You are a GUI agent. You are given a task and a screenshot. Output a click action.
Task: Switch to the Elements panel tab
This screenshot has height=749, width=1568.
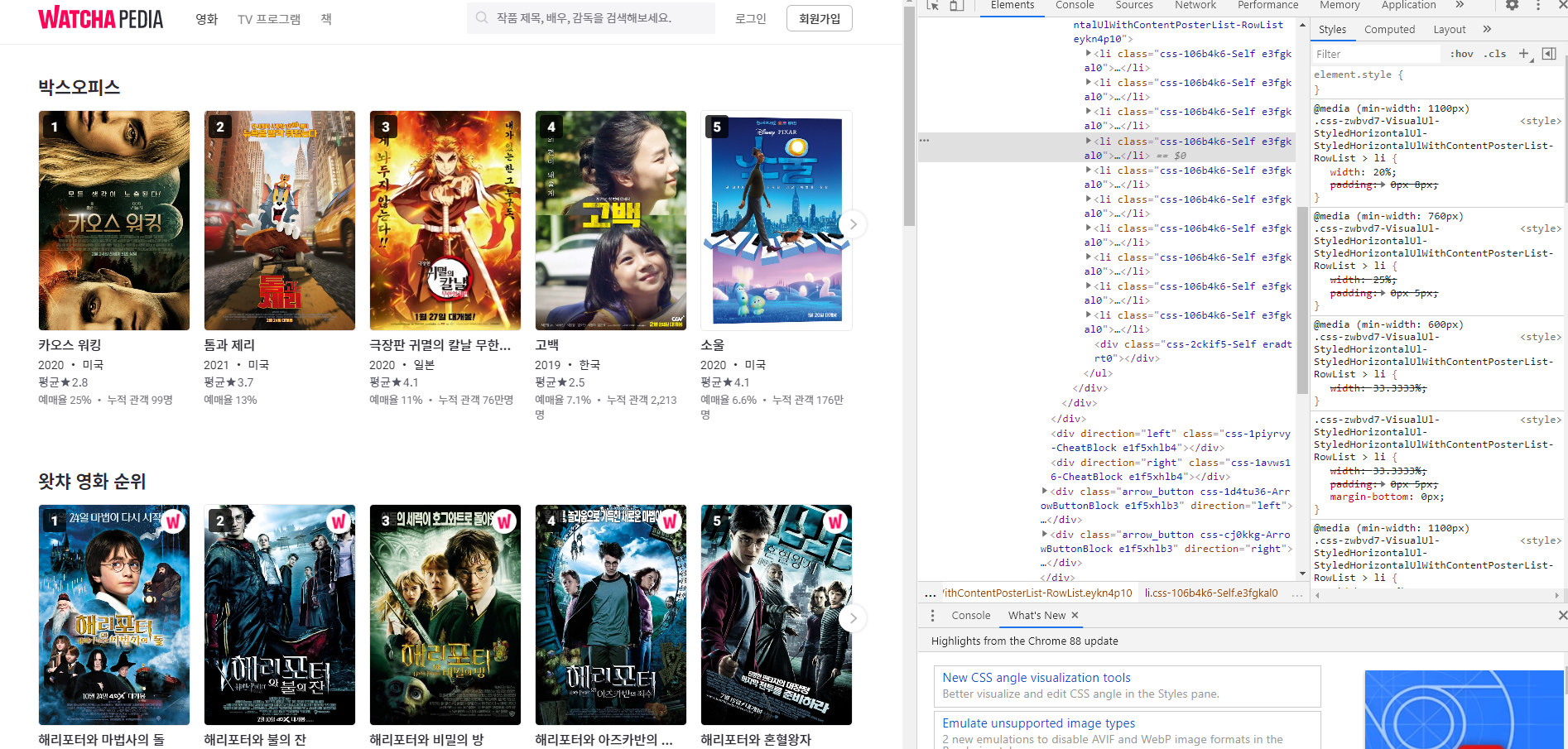(1012, 5)
